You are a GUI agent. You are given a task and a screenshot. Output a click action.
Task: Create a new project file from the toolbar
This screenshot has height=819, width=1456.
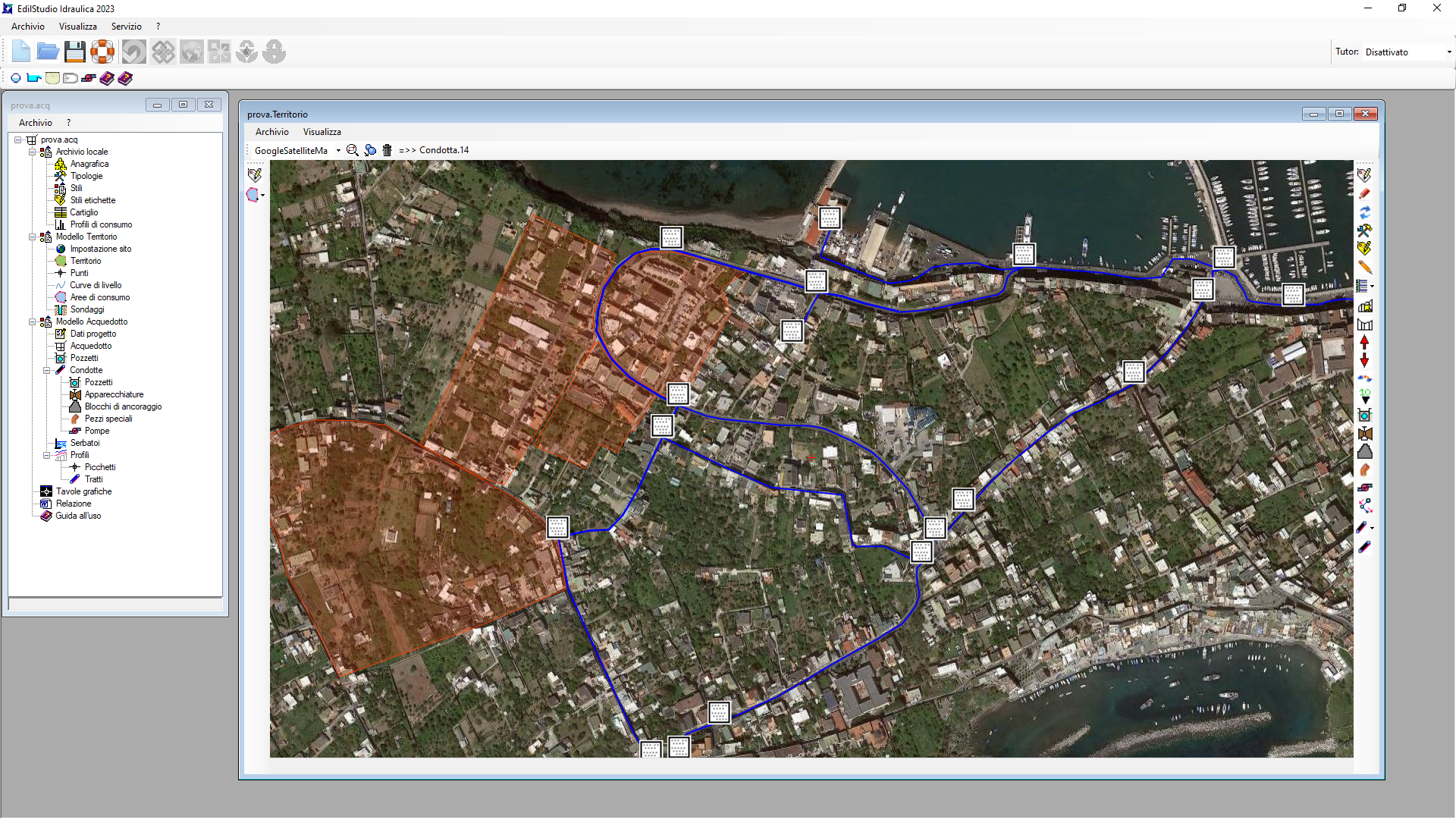[21, 52]
